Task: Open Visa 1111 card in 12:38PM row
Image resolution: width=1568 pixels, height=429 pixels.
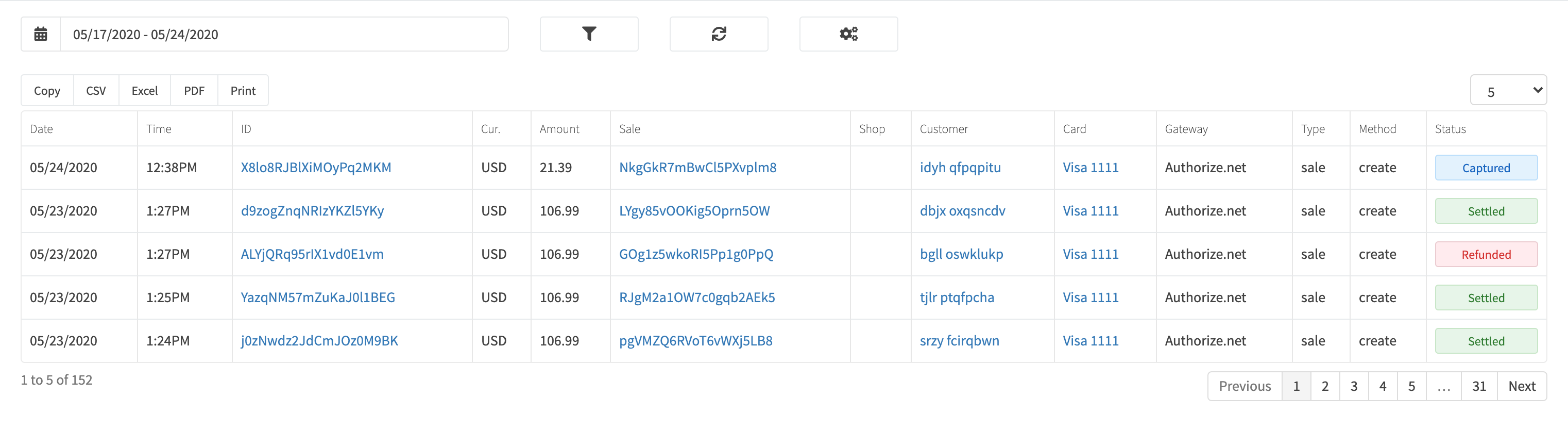Action: point(1090,168)
